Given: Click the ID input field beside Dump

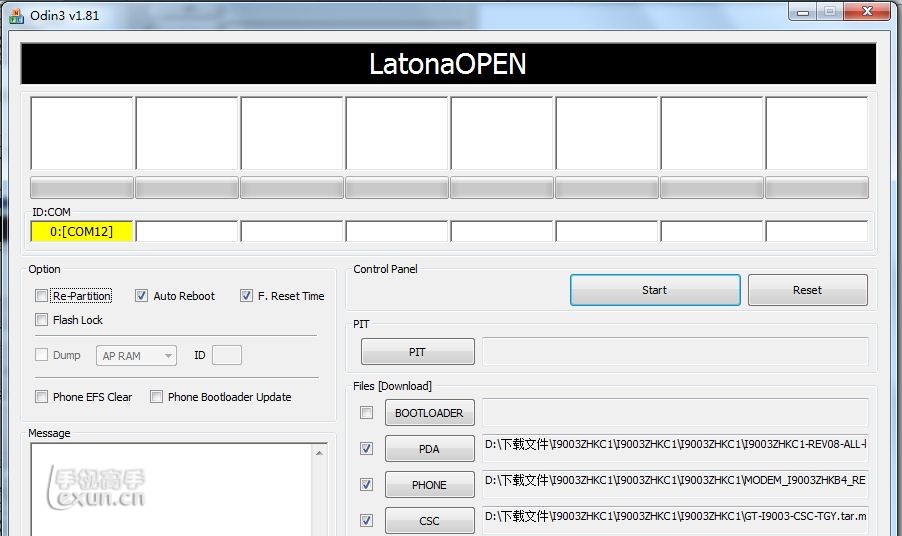Looking at the screenshot, I should pyautogui.click(x=227, y=355).
